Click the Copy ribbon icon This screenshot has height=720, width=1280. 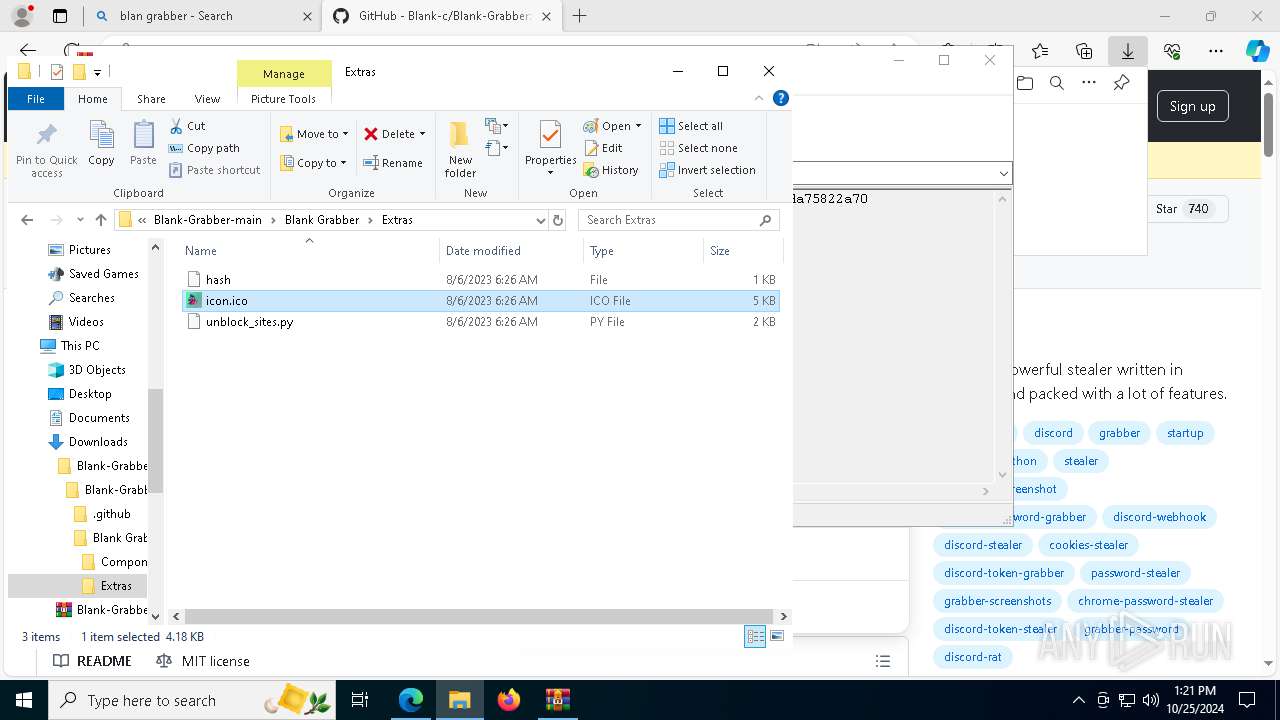point(101,144)
